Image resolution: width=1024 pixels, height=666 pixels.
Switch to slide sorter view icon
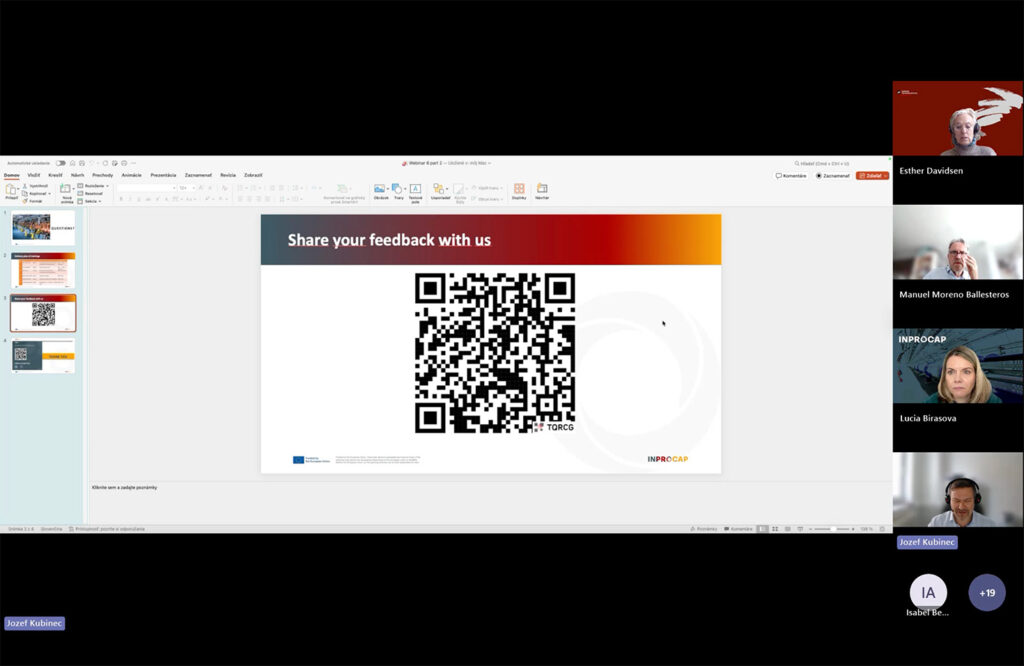click(776, 528)
